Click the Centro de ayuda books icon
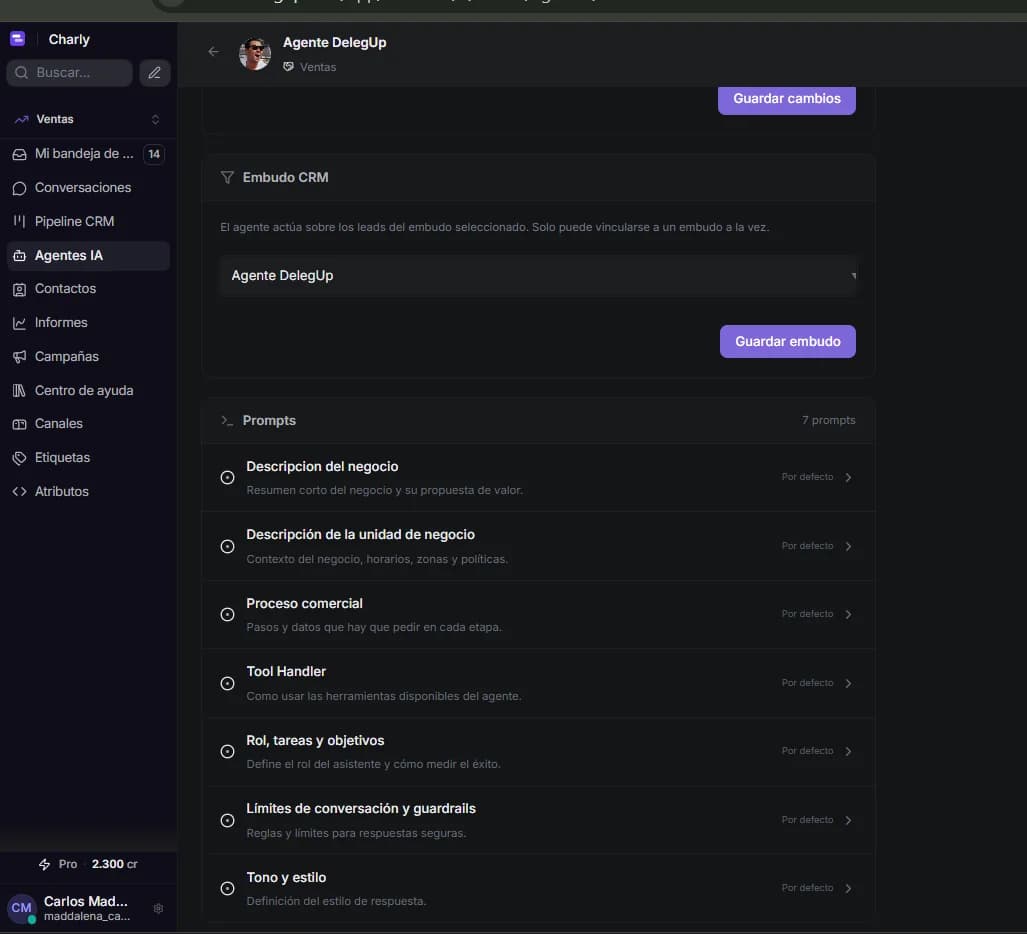 20,390
